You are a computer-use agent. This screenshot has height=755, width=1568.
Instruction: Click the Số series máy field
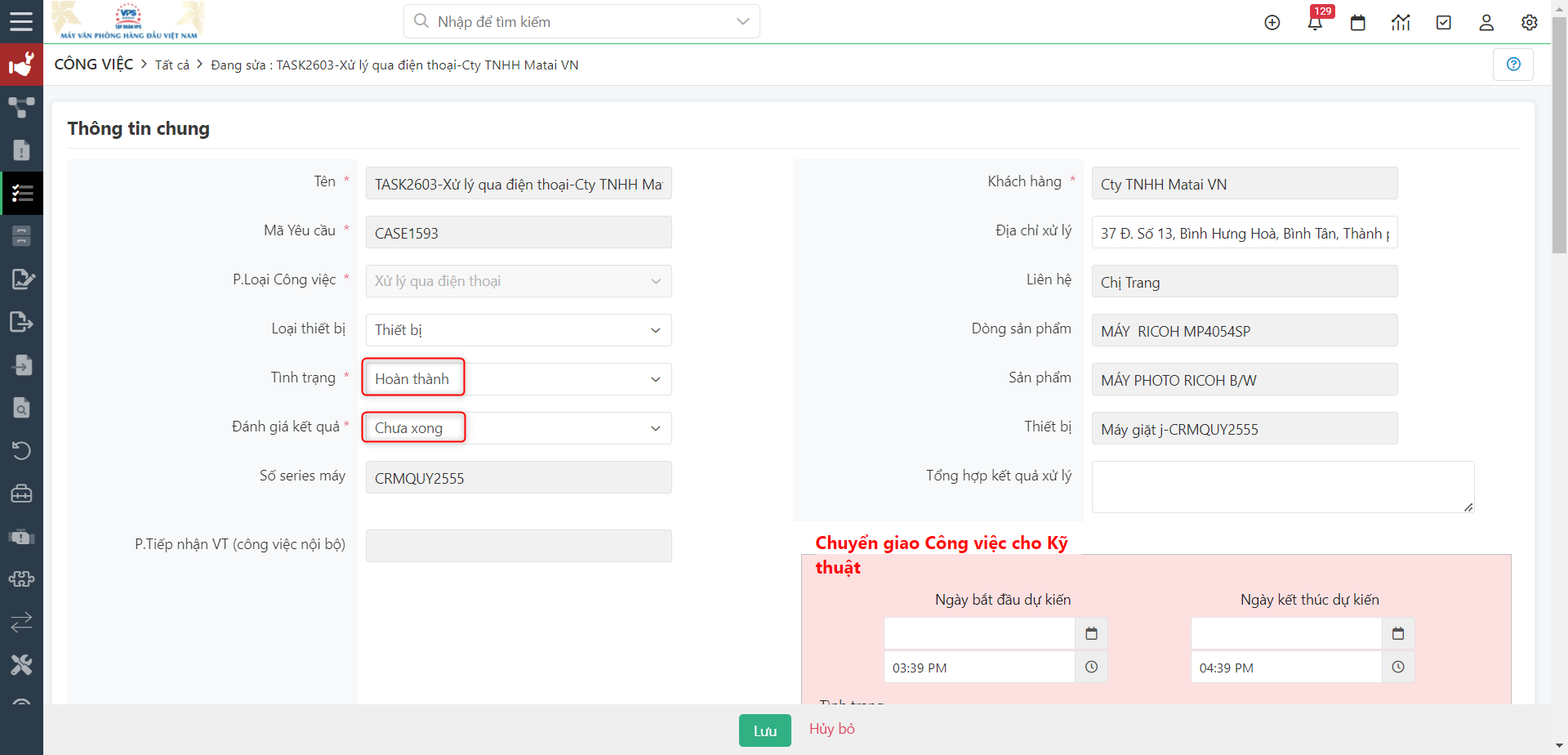[x=519, y=478]
